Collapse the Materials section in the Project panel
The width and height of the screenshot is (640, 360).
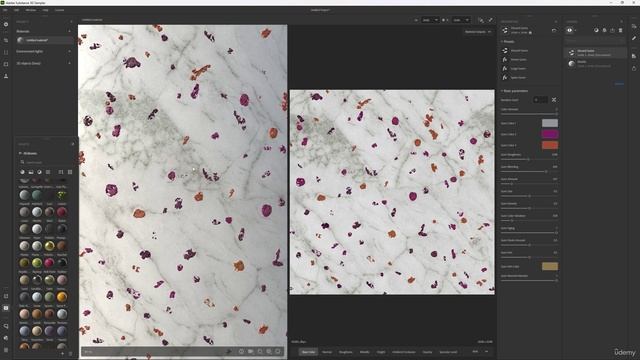click(x=69, y=31)
